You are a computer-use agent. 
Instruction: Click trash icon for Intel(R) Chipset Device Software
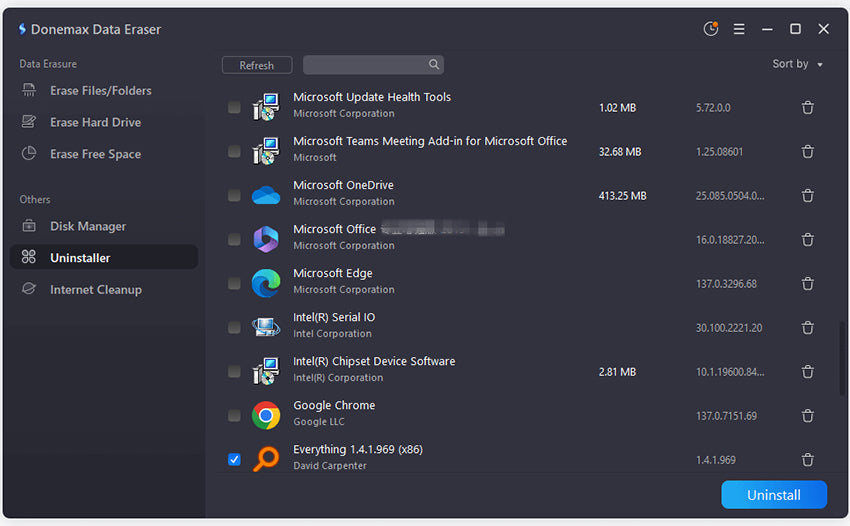point(808,371)
